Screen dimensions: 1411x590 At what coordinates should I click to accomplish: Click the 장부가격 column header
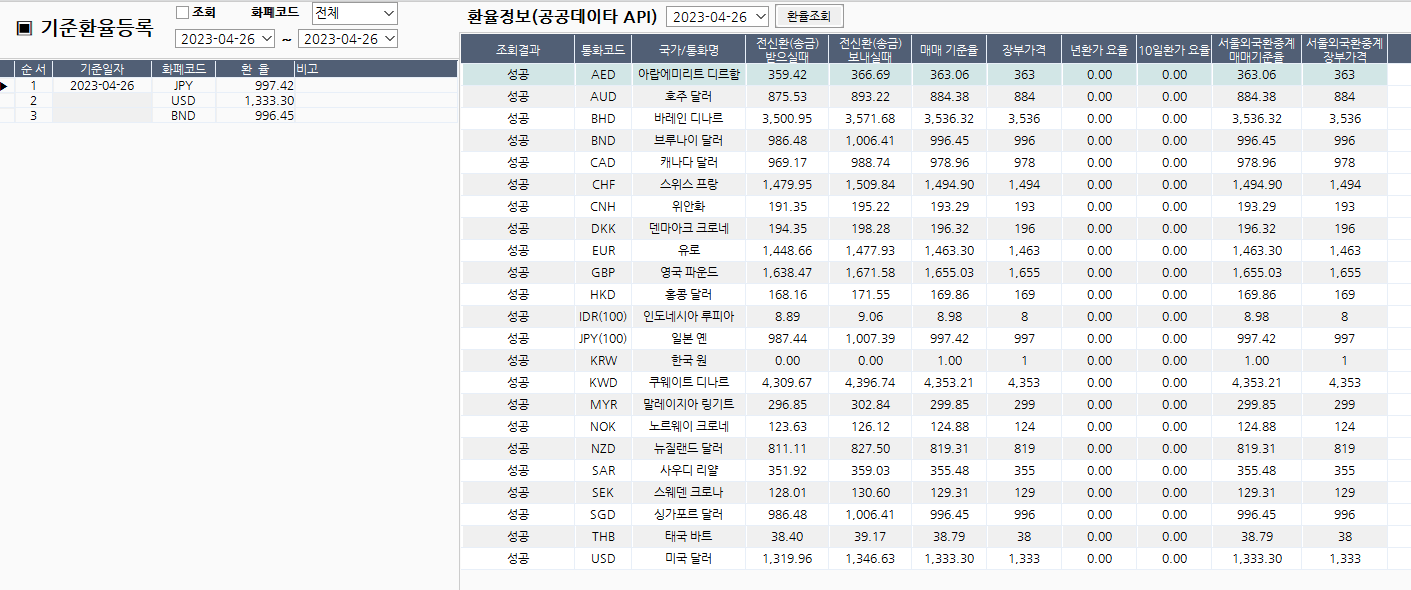click(x=1024, y=49)
